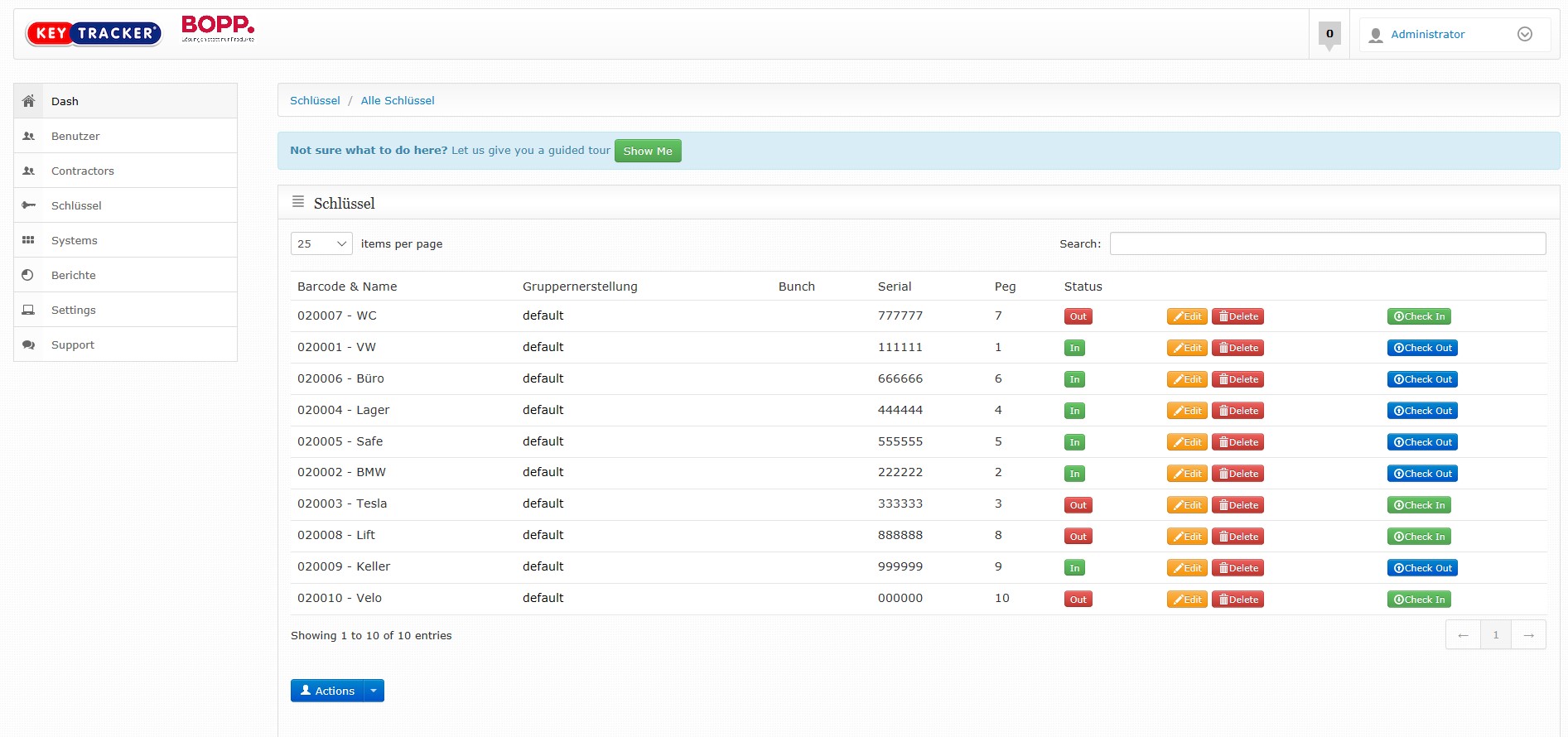
Task: Open the notification counter badge showing 0
Action: tap(1329, 34)
